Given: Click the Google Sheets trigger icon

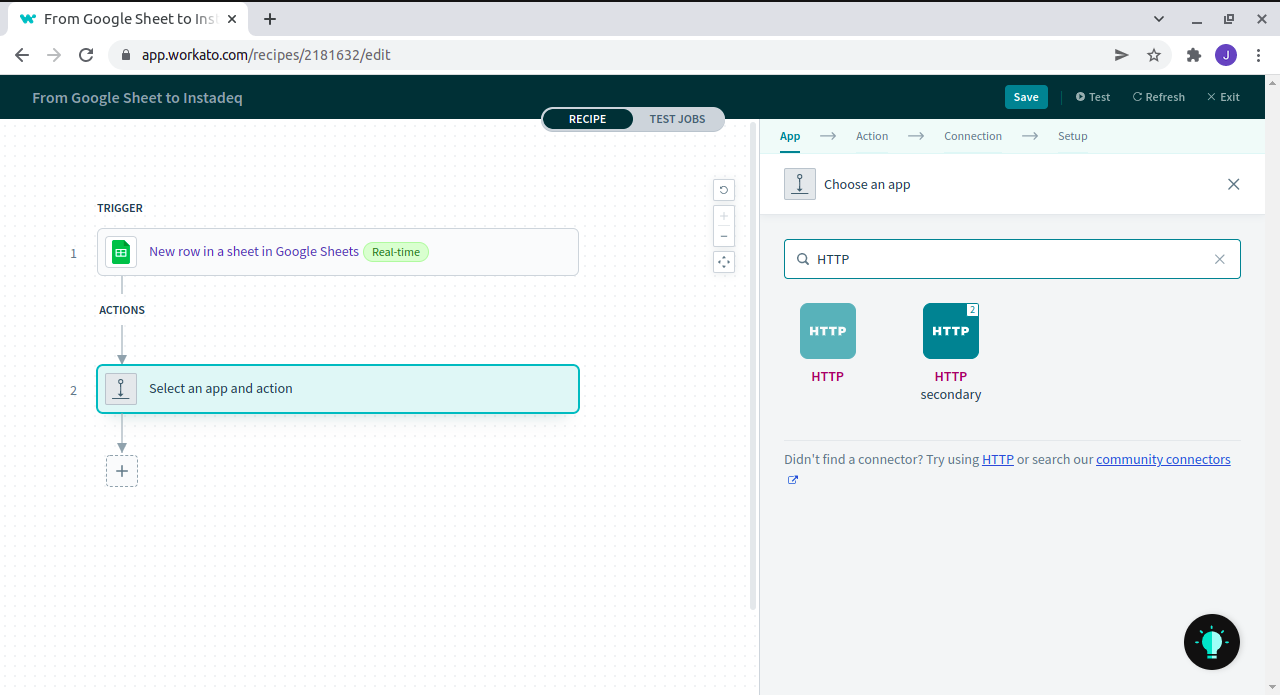Looking at the screenshot, I should (121, 252).
